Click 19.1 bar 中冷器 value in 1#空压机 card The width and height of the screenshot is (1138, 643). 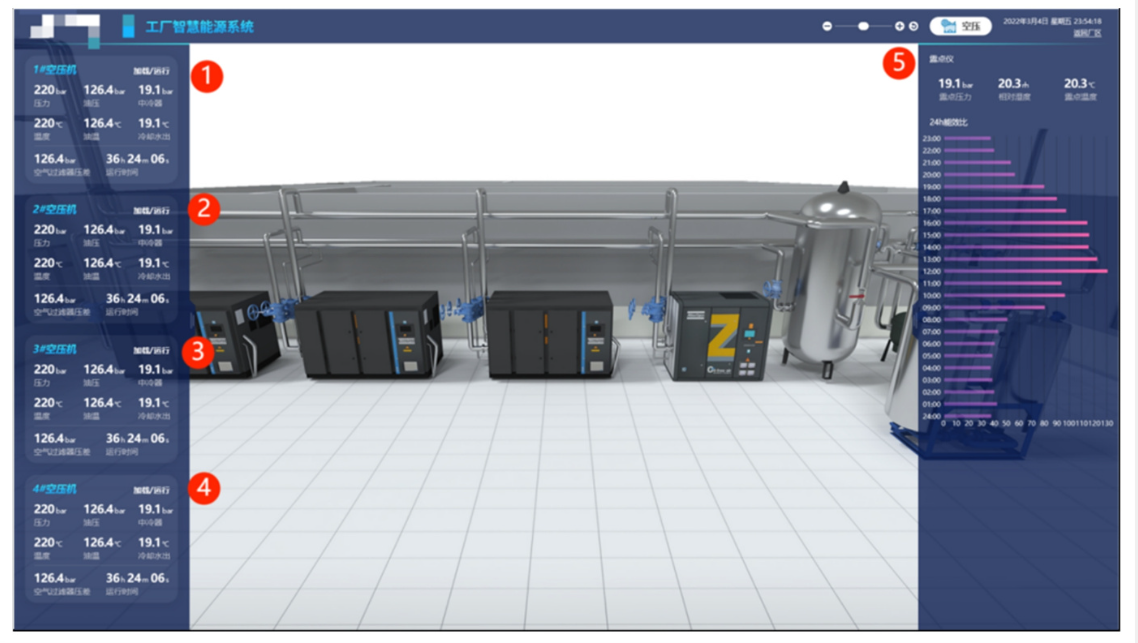coord(155,90)
